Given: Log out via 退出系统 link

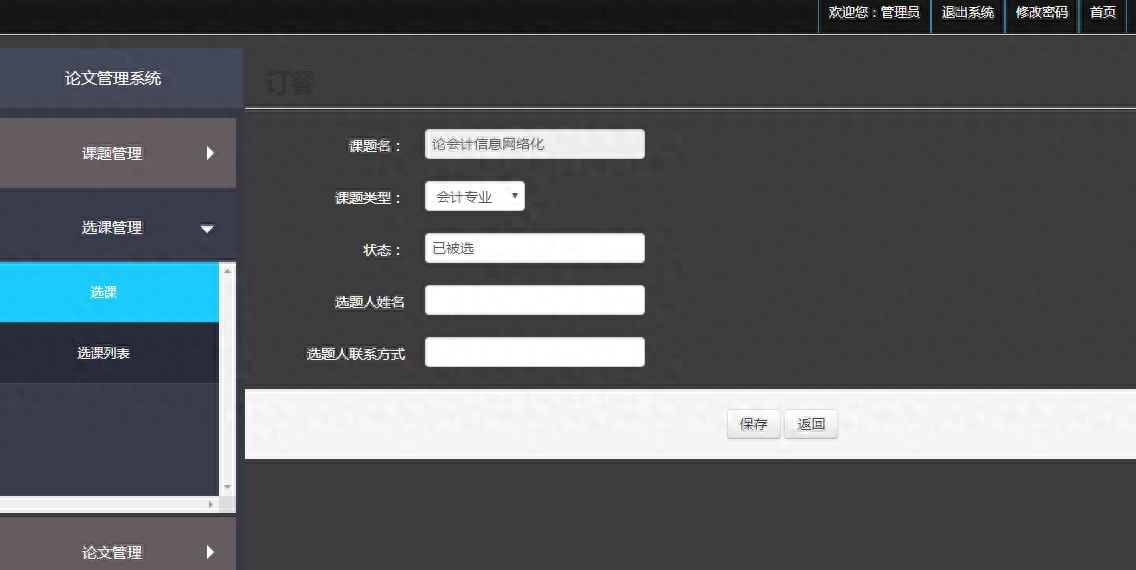Looking at the screenshot, I should (x=967, y=13).
